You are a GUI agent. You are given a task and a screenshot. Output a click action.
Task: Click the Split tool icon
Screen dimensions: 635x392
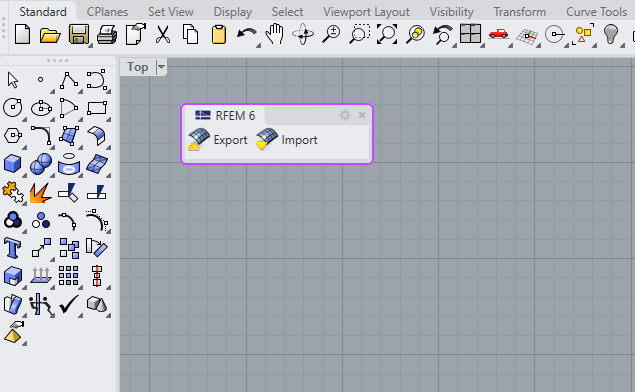[96, 192]
